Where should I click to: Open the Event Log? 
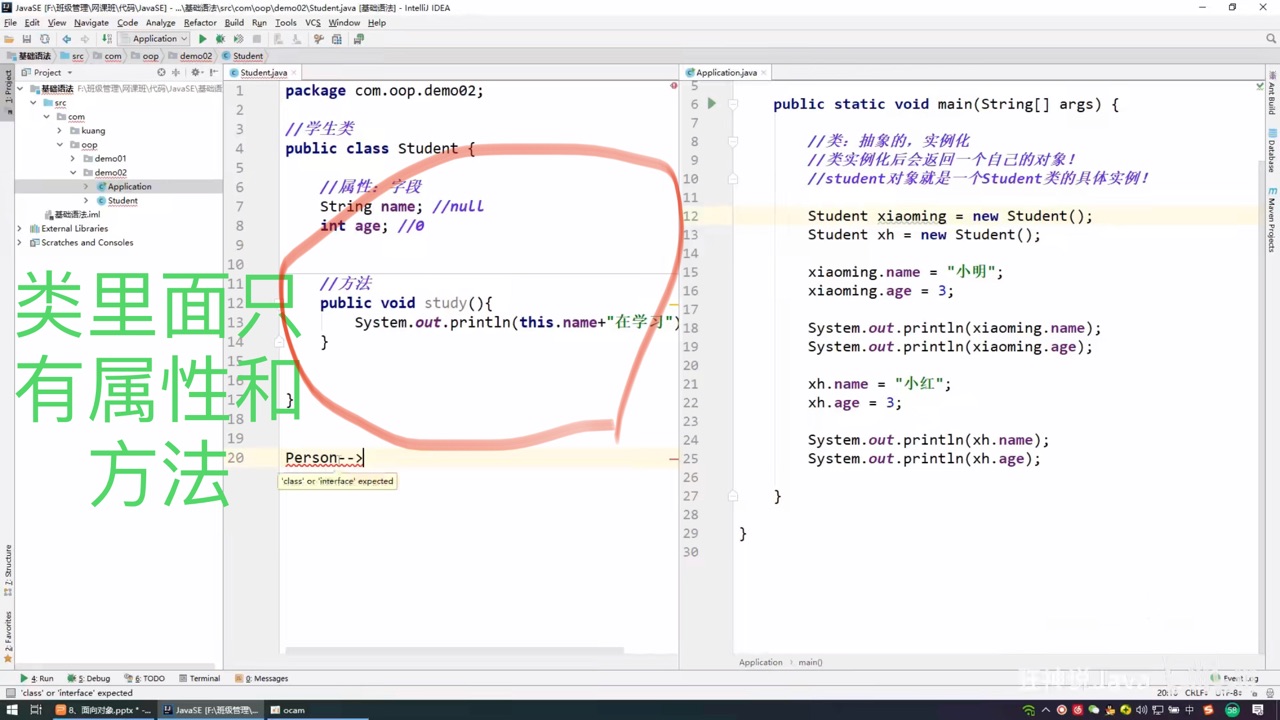coord(1235,678)
